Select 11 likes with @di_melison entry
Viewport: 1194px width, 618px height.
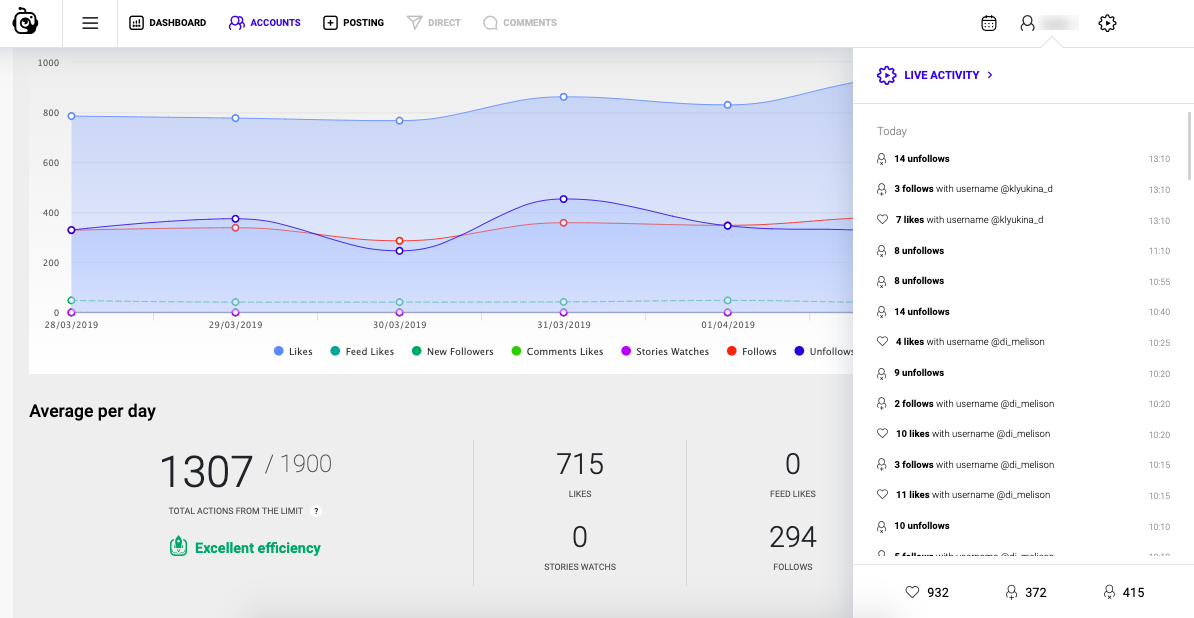point(1023,495)
